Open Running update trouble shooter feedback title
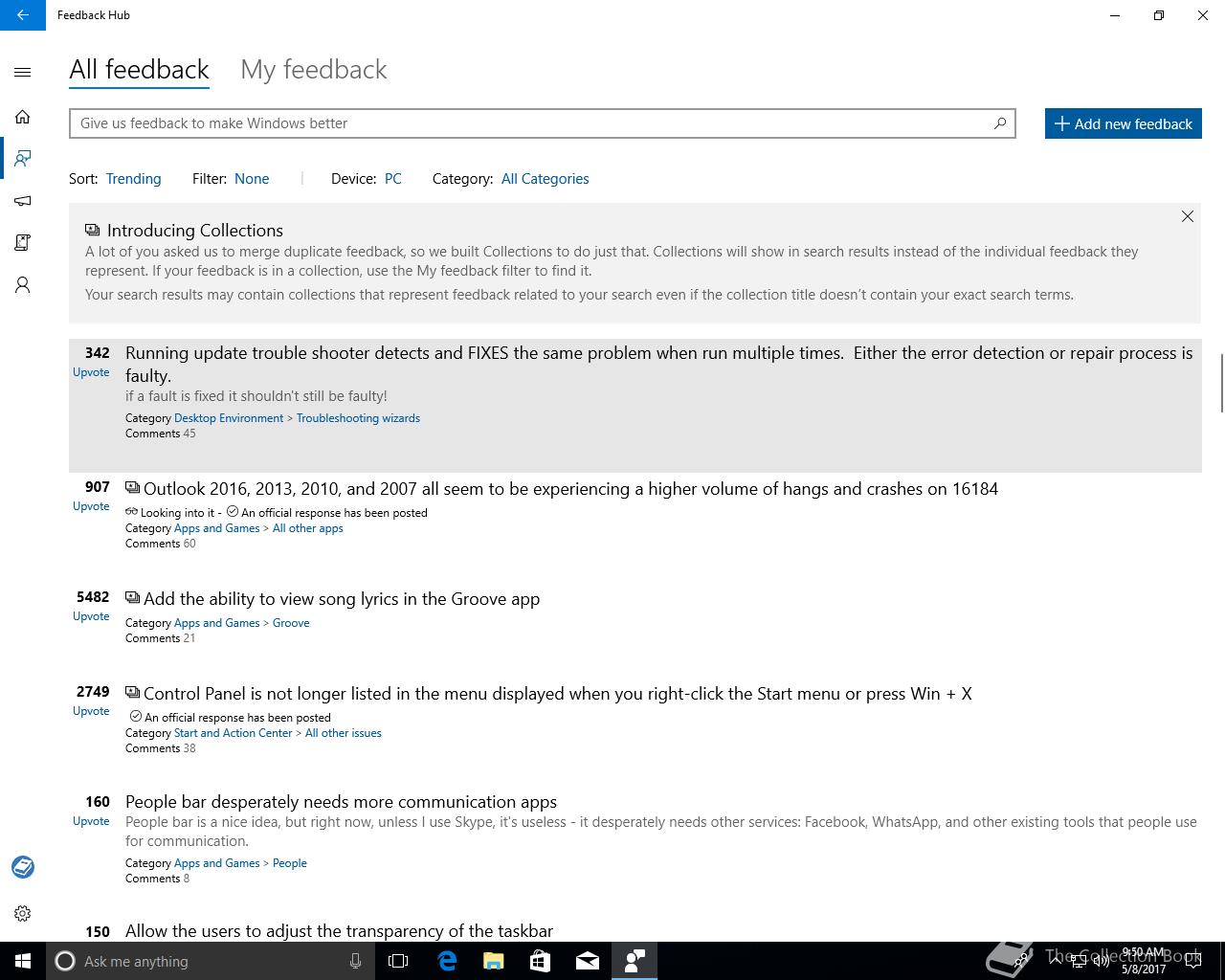 point(659,365)
